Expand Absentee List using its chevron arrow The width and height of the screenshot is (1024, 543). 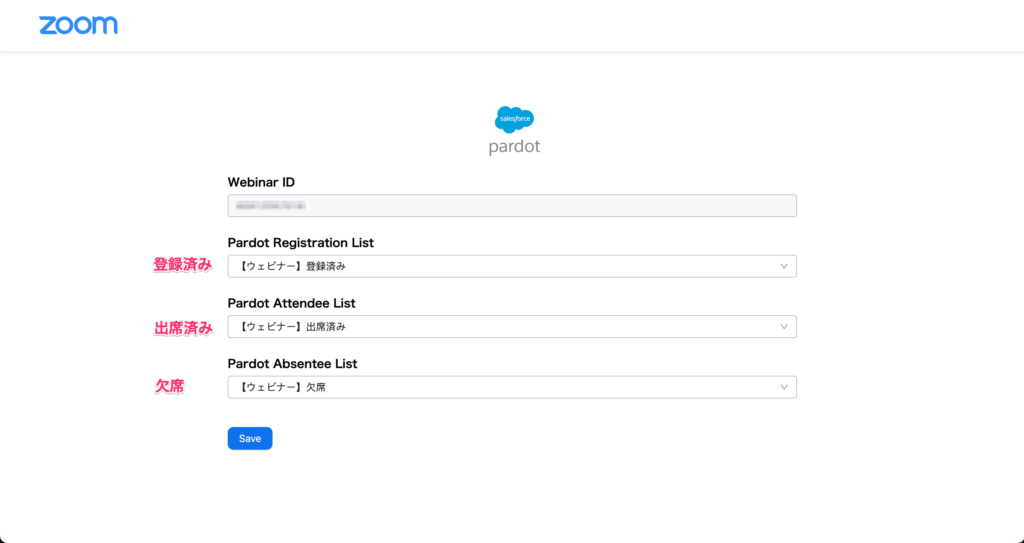click(784, 388)
